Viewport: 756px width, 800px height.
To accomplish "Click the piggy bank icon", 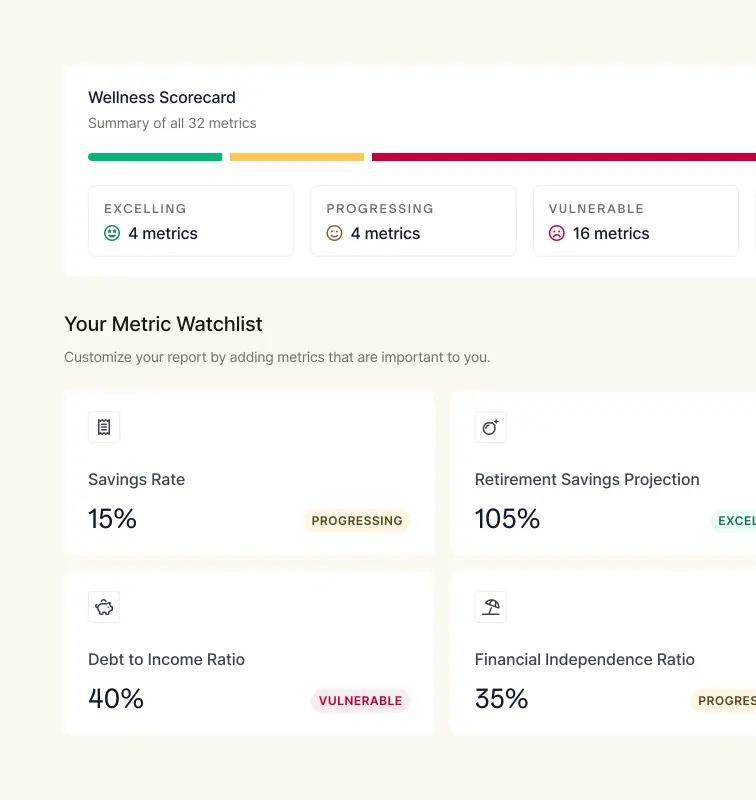I will point(104,607).
